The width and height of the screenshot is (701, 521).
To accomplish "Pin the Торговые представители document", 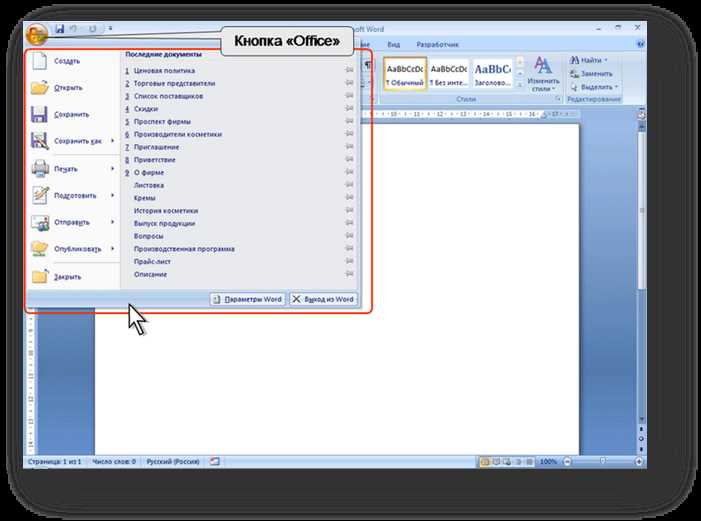I will coord(349,83).
